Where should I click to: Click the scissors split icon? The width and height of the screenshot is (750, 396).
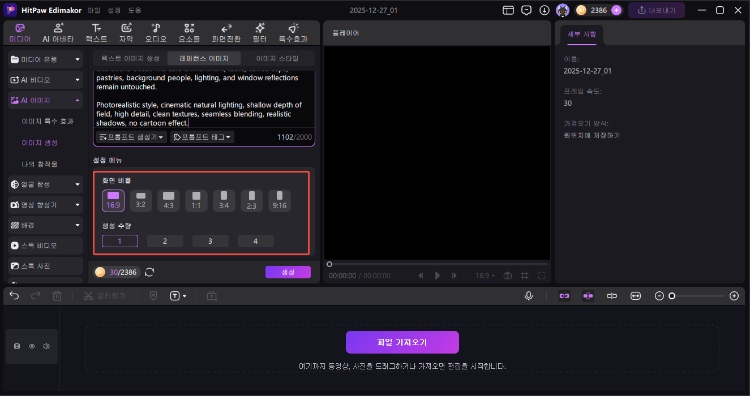(88, 296)
